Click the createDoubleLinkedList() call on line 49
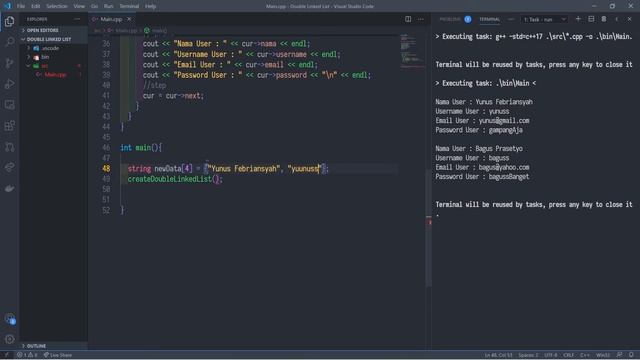 [x=175, y=179]
